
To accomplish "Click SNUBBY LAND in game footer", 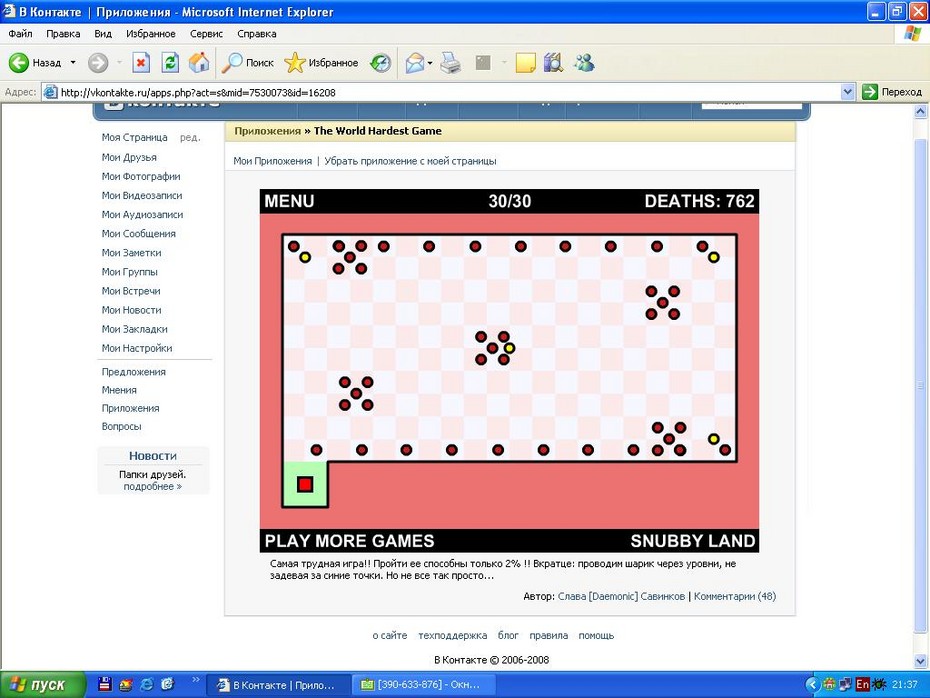I will click(693, 541).
